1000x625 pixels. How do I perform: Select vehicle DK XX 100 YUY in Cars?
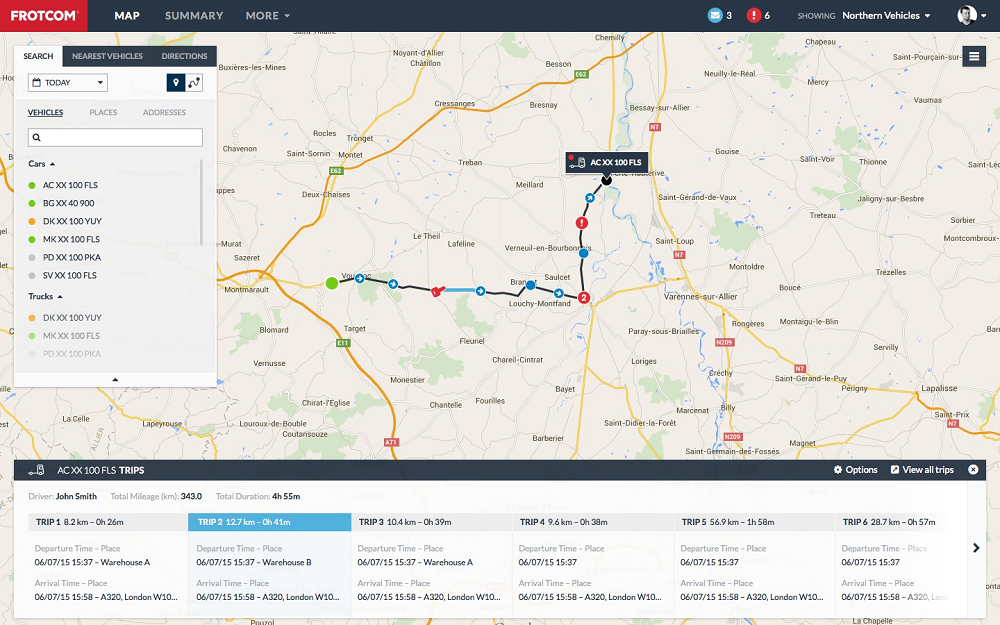click(72, 221)
